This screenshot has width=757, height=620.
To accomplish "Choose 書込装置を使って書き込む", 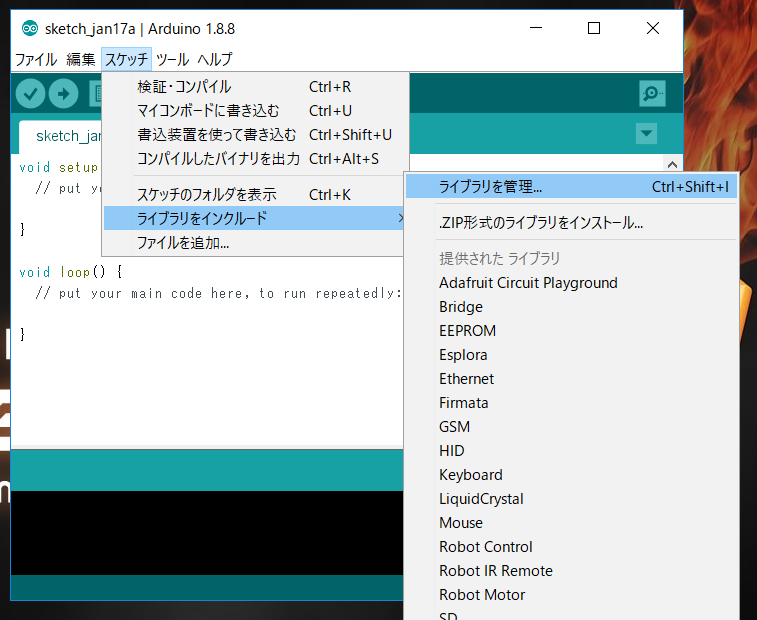I will tap(255, 135).
